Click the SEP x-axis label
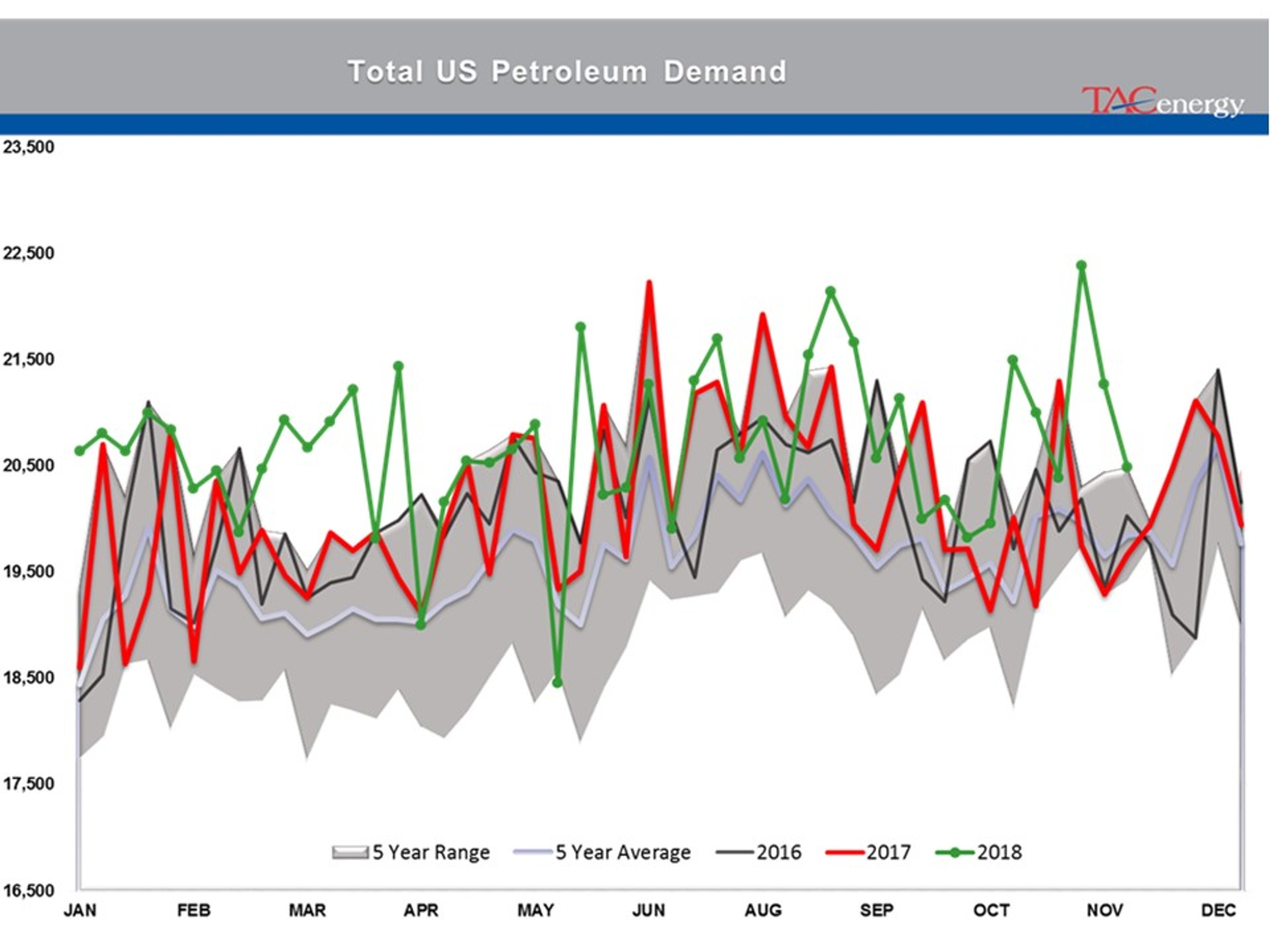Image resolution: width=1270 pixels, height=952 pixels. [877, 911]
